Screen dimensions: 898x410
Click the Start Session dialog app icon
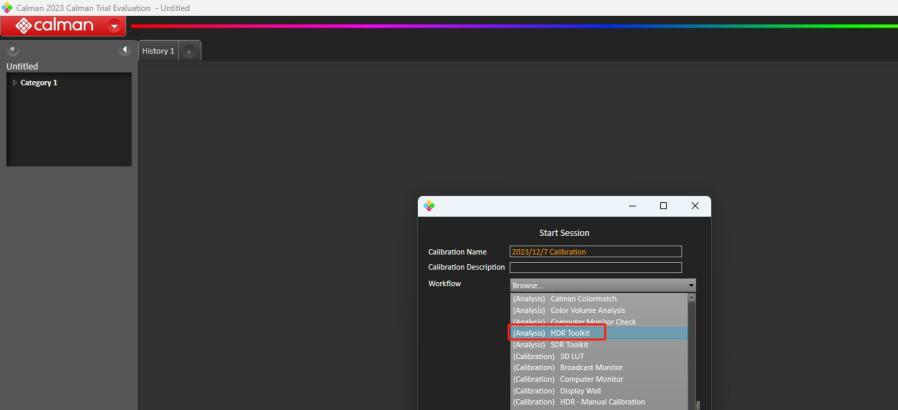pyautogui.click(x=429, y=206)
